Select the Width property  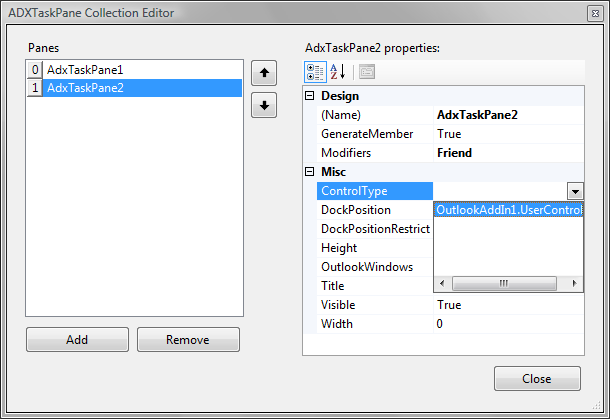pyautogui.click(x=375, y=324)
